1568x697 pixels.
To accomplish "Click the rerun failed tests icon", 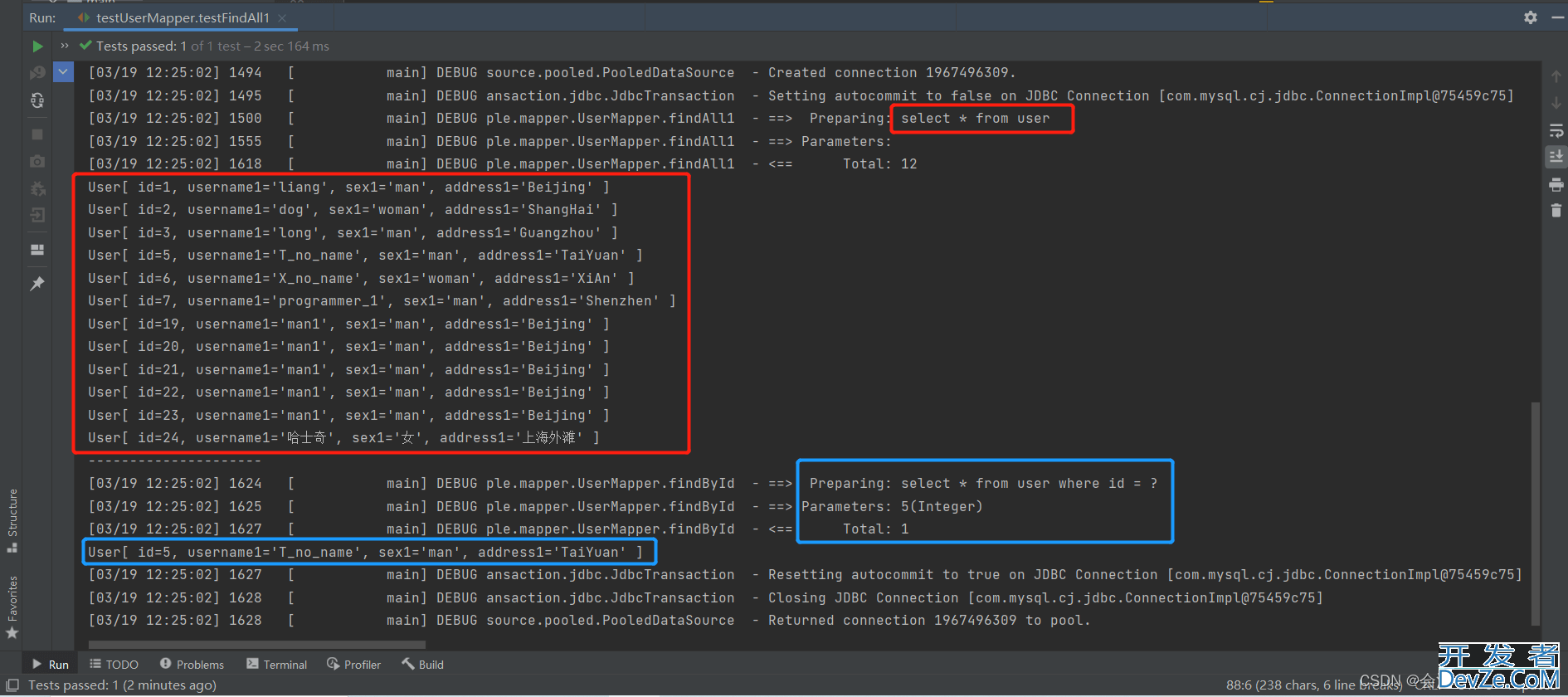I will point(37,73).
